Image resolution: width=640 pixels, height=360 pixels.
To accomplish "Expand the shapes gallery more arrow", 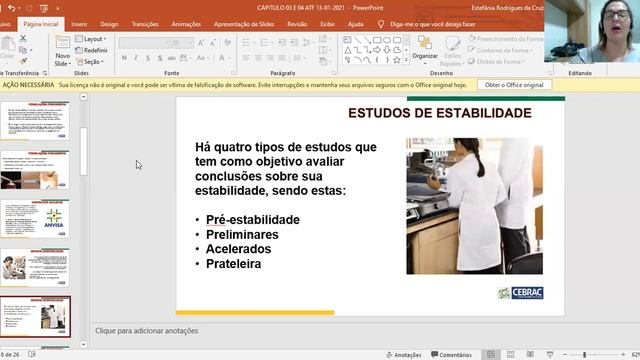I will (406, 60).
